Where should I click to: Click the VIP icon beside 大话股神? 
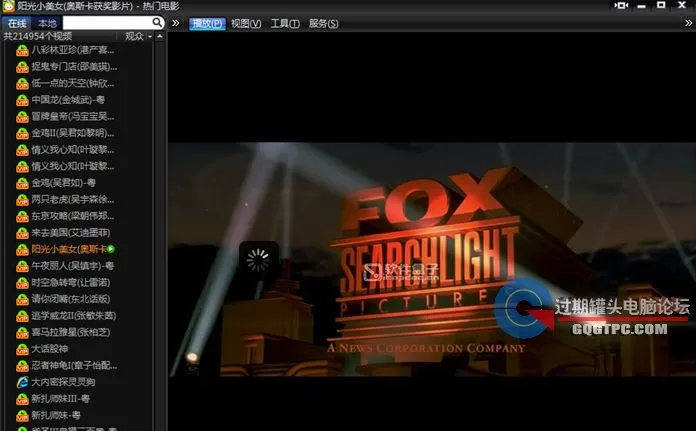coord(22,349)
